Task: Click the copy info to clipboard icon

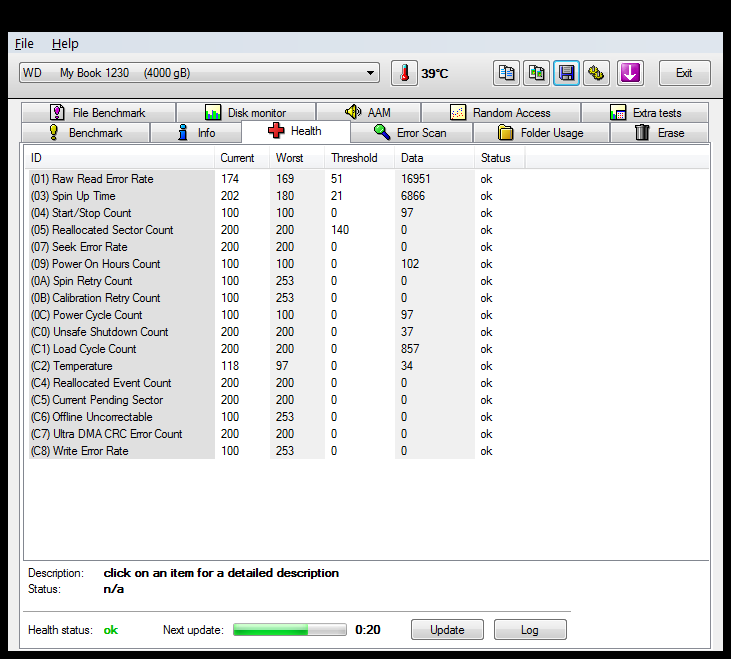Action: [506, 73]
